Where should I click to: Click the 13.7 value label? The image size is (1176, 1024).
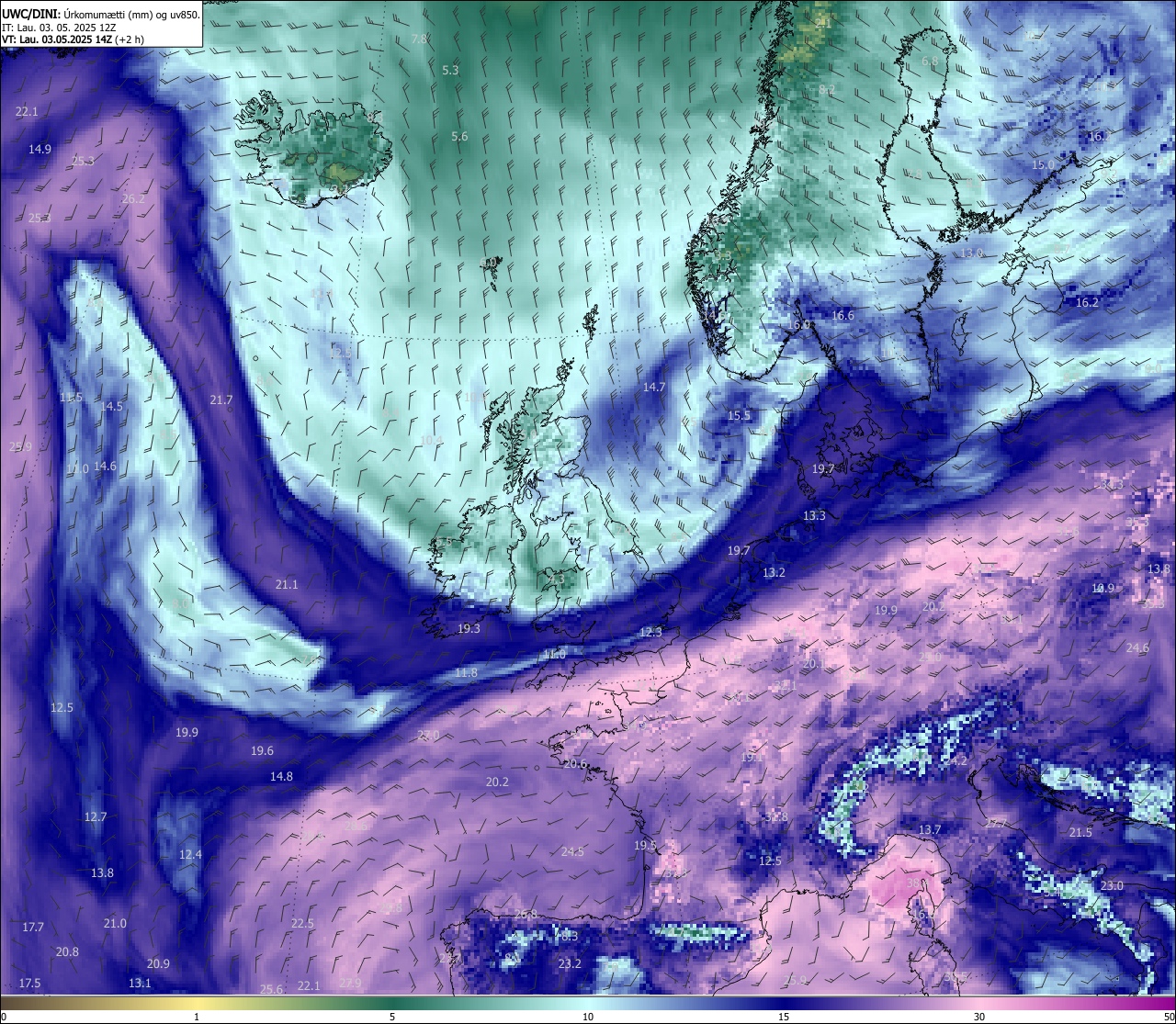(x=930, y=829)
